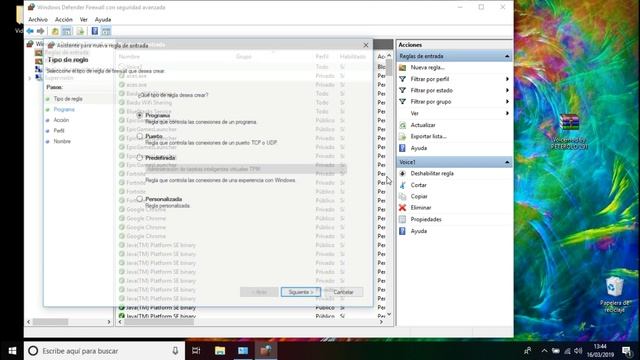The width and height of the screenshot is (640, 360).
Task: Click the red Eliminar X icon
Action: point(402,207)
